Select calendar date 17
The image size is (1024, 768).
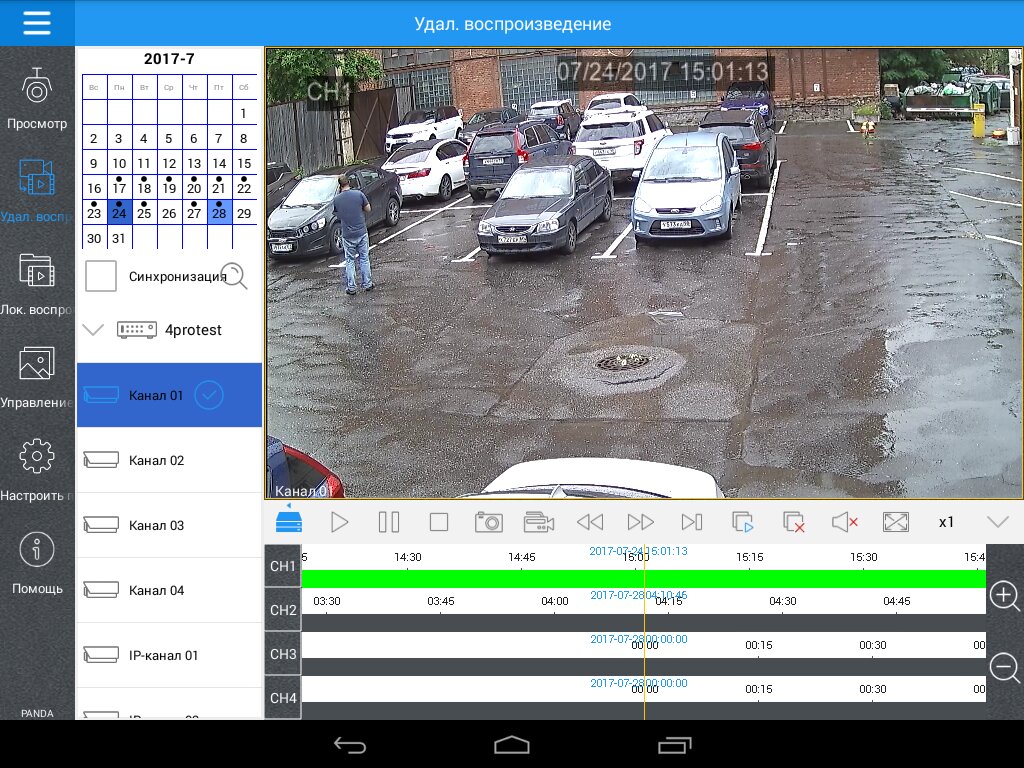119,187
